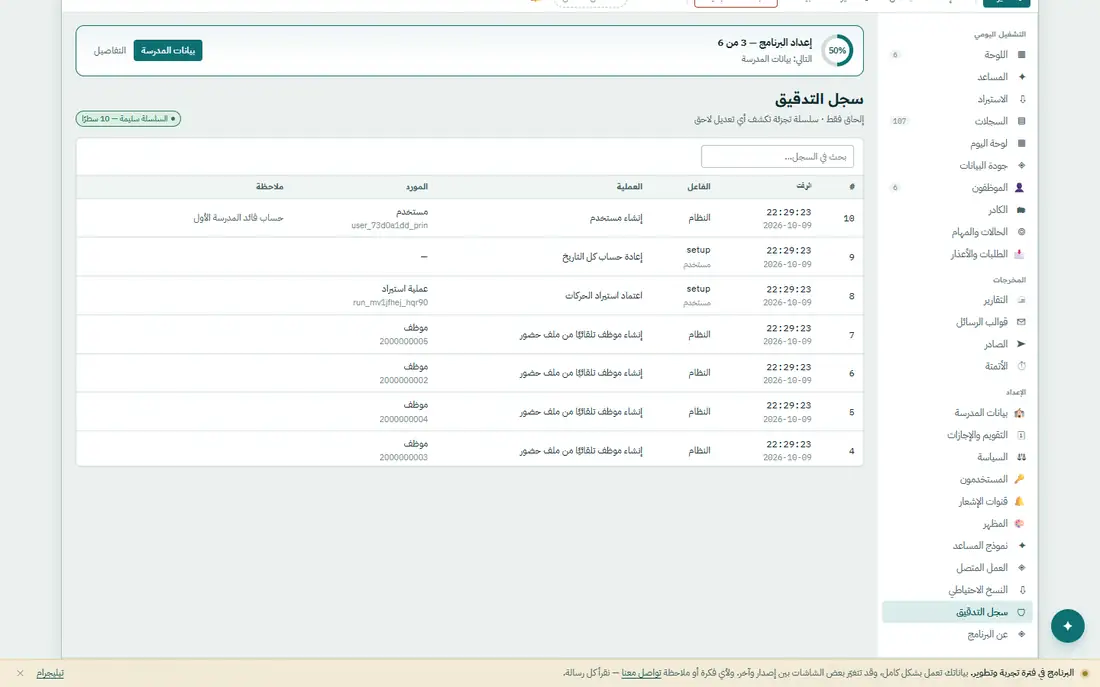The width and height of the screenshot is (1100, 687).
Task: Go to التقويم والإجازات in the sidebar
Action: (957, 435)
